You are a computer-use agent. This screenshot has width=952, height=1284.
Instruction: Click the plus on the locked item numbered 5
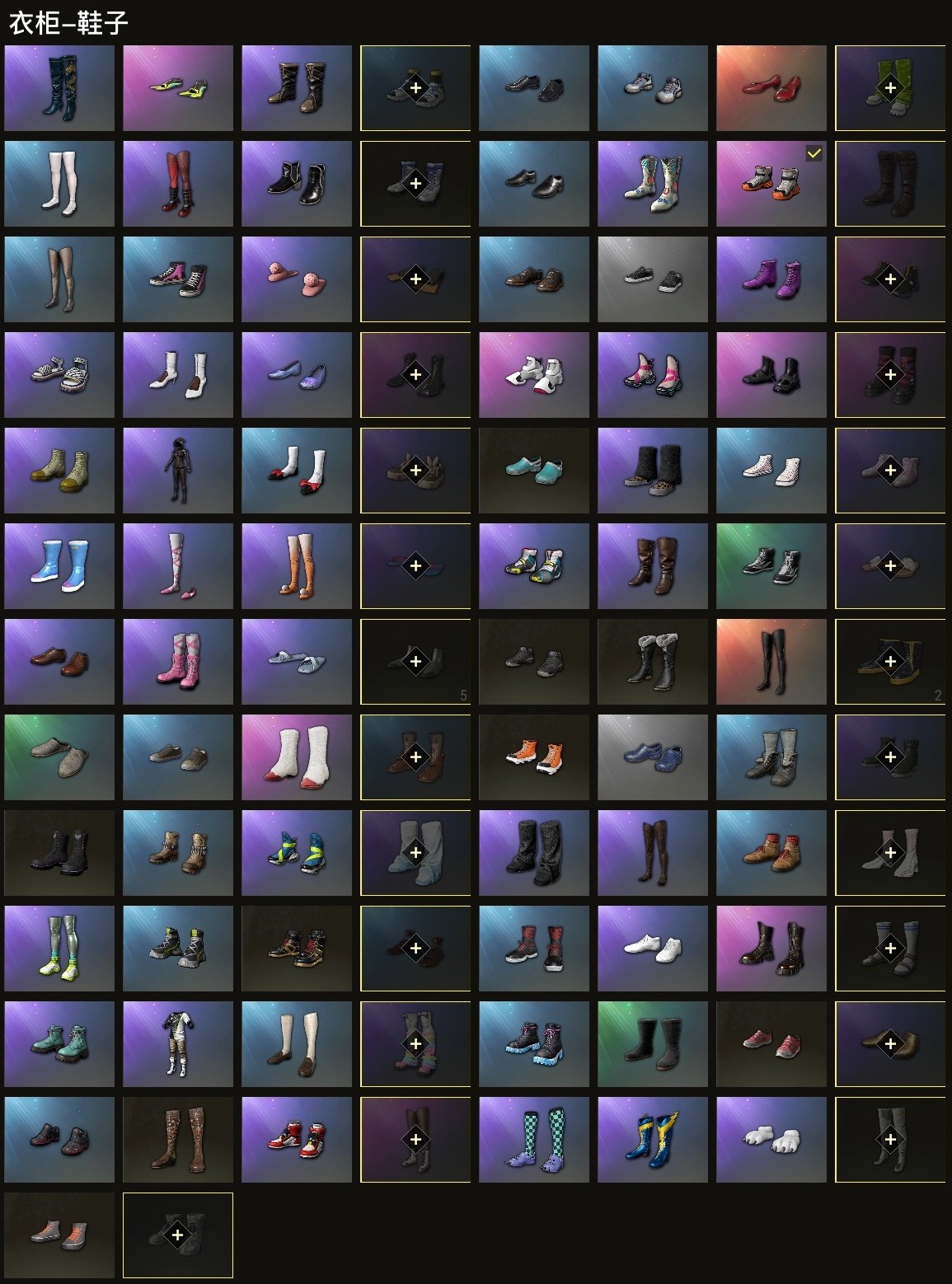(415, 662)
